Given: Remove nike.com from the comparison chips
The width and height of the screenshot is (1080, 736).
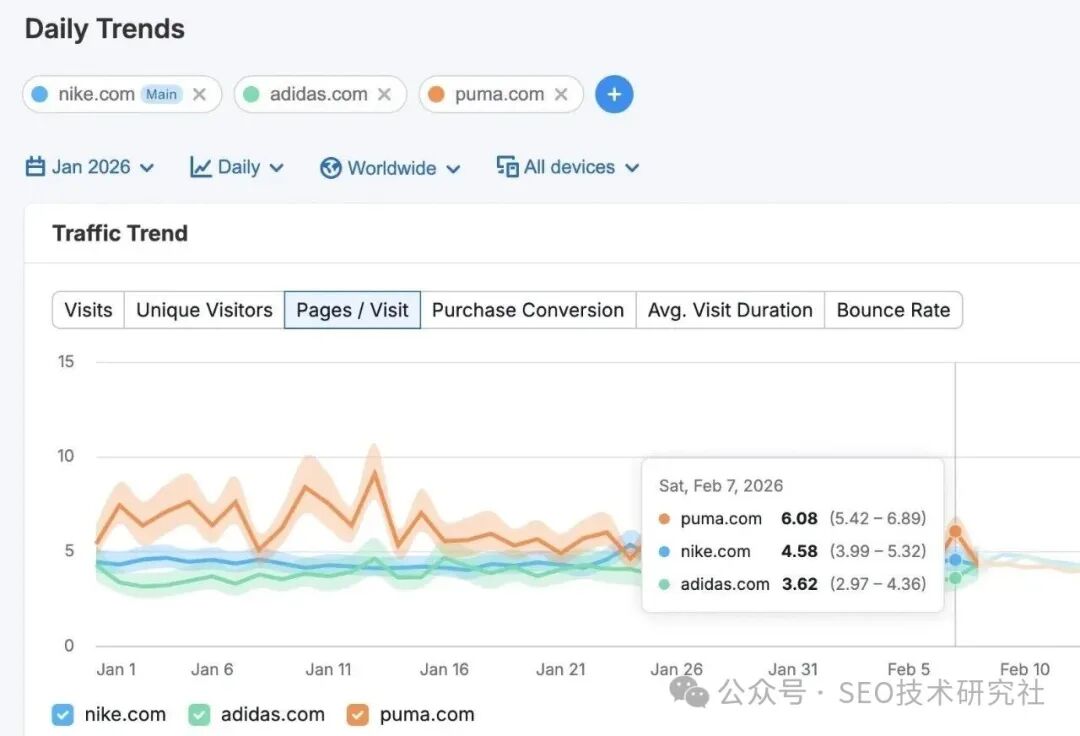Looking at the screenshot, I should click(x=199, y=95).
